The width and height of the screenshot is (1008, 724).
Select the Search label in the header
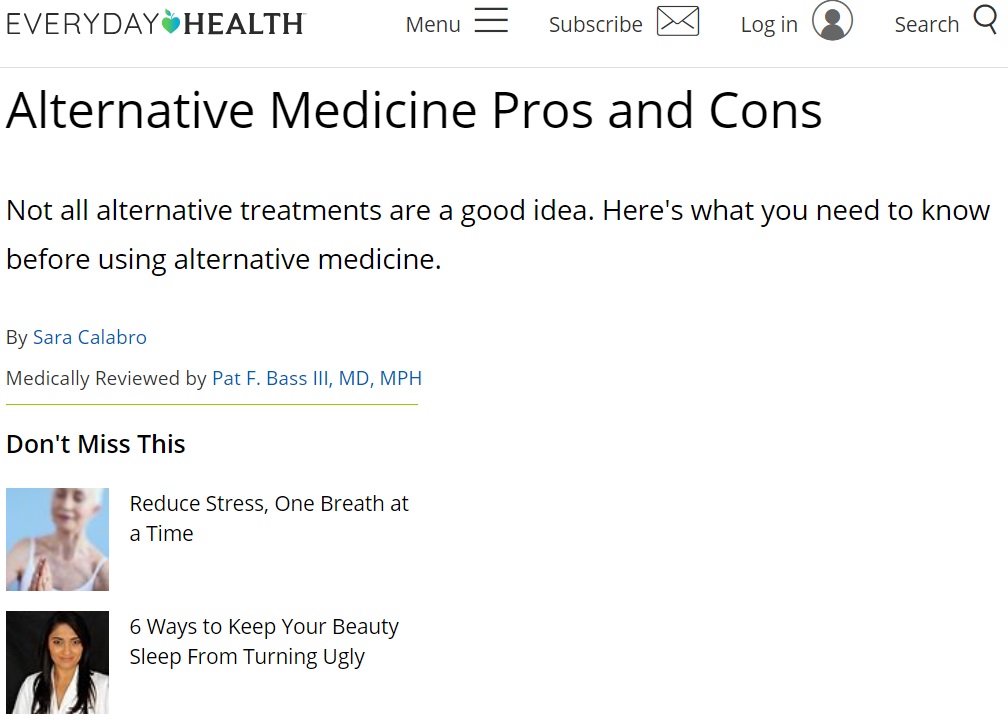point(926,24)
